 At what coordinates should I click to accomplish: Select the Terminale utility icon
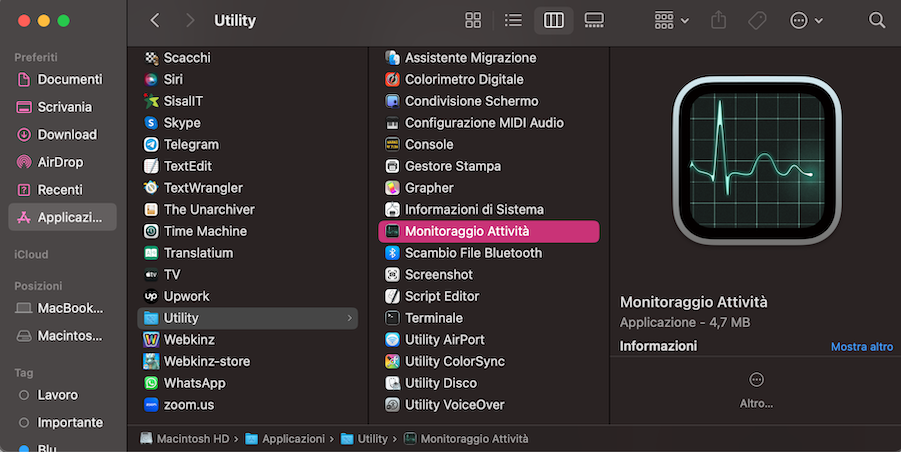point(392,318)
